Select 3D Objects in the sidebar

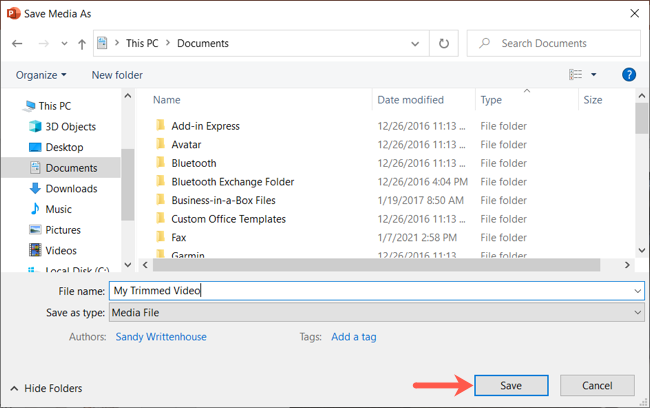pyautogui.click(x=63, y=126)
